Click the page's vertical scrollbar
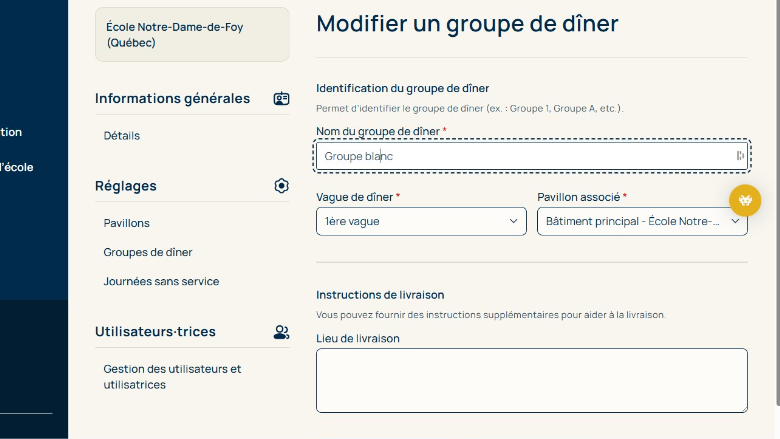Image resolution: width=780 pixels, height=439 pixels. tap(776, 200)
